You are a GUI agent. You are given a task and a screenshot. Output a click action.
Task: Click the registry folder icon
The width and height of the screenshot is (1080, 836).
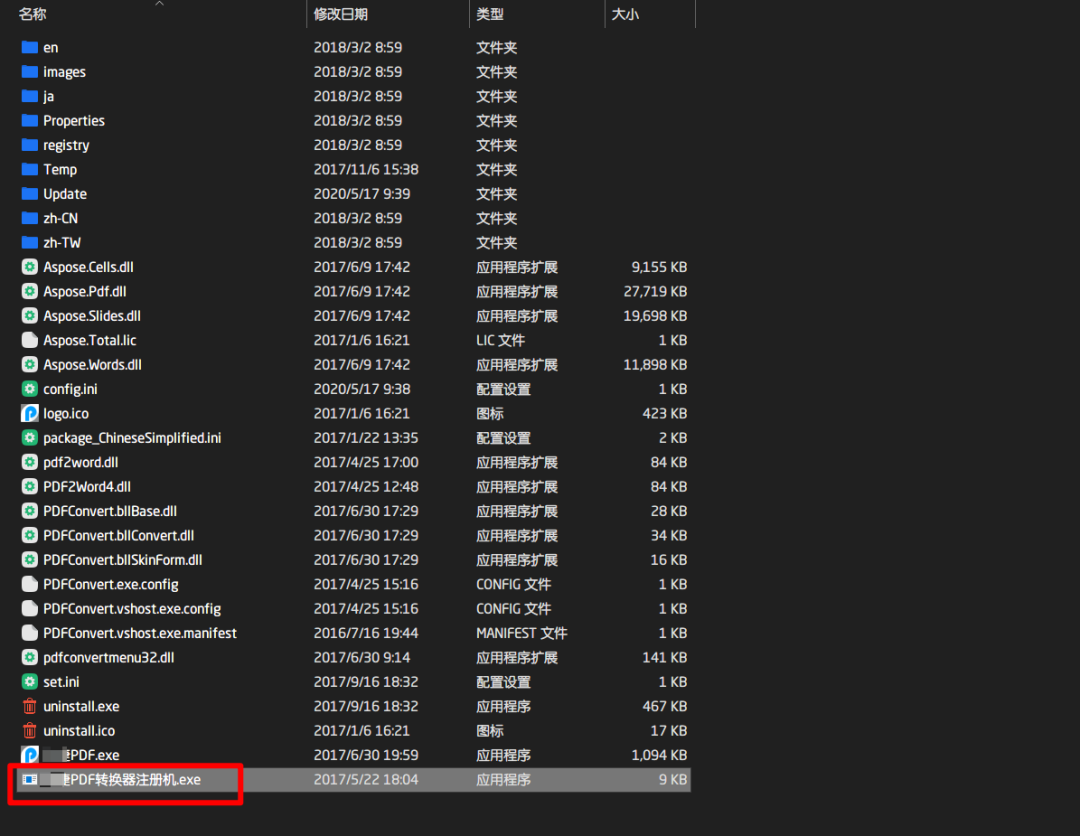30,145
